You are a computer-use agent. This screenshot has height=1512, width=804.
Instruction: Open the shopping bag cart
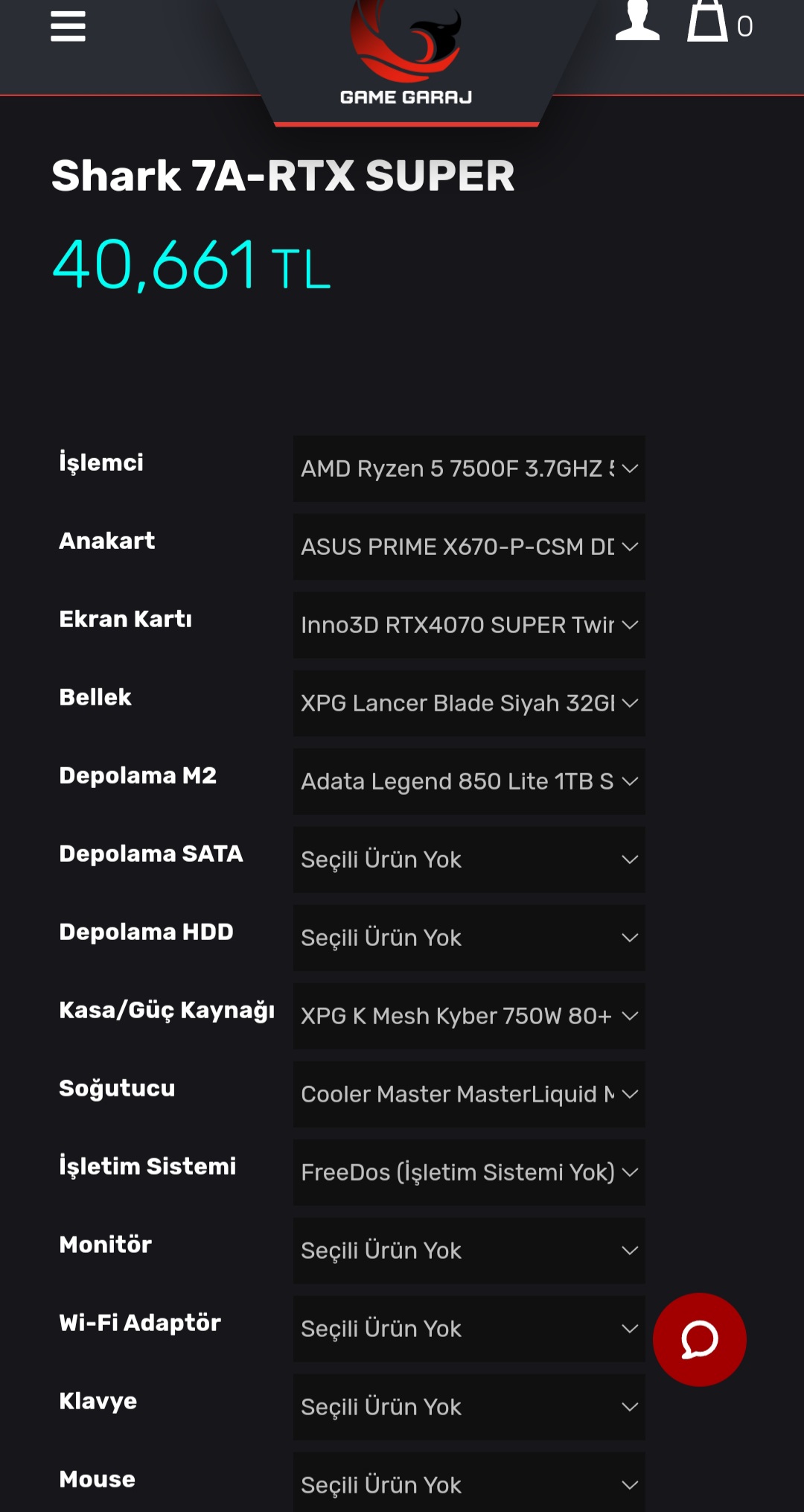[x=708, y=22]
